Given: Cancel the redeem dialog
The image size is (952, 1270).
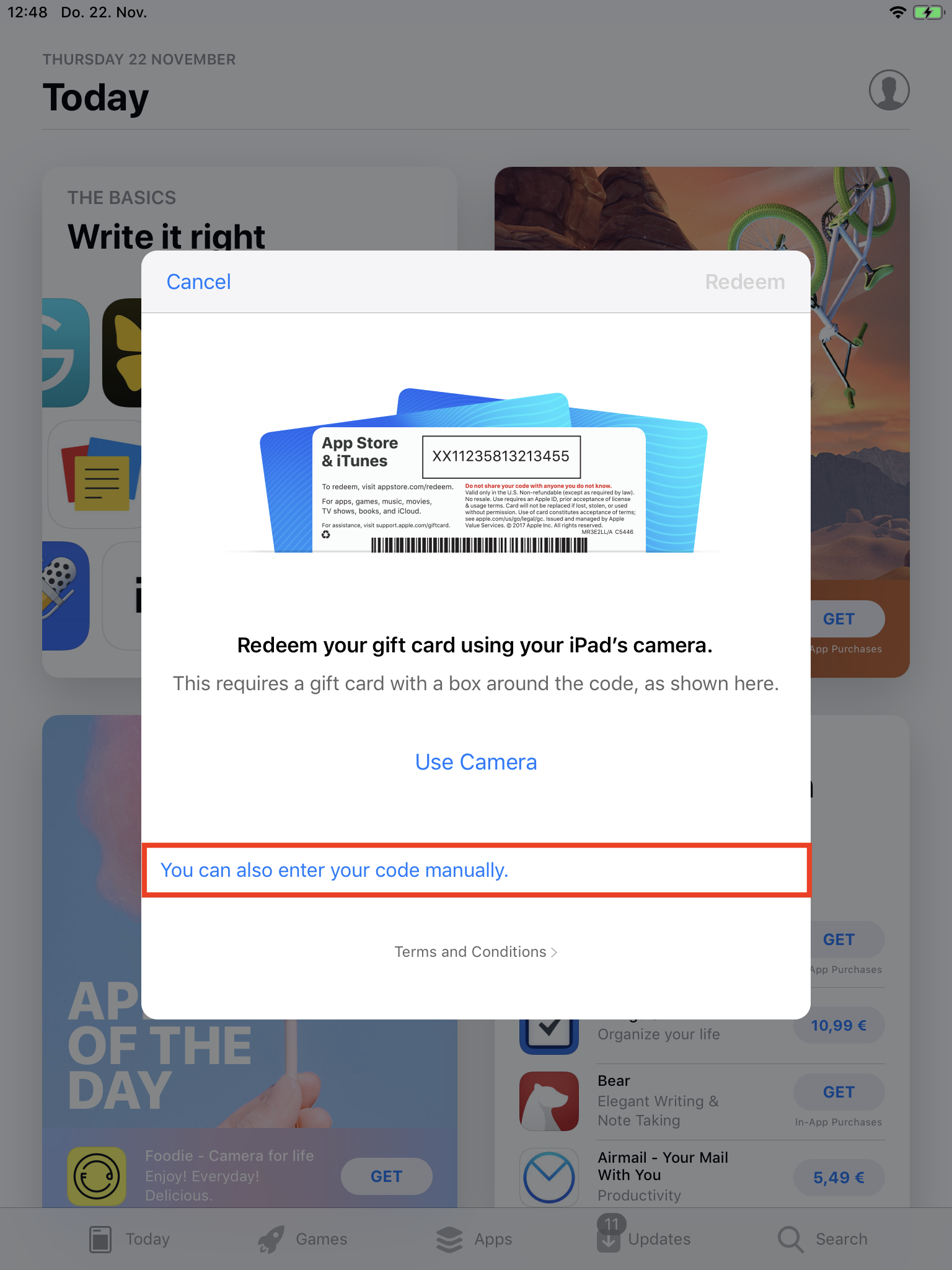Looking at the screenshot, I should click(x=198, y=282).
